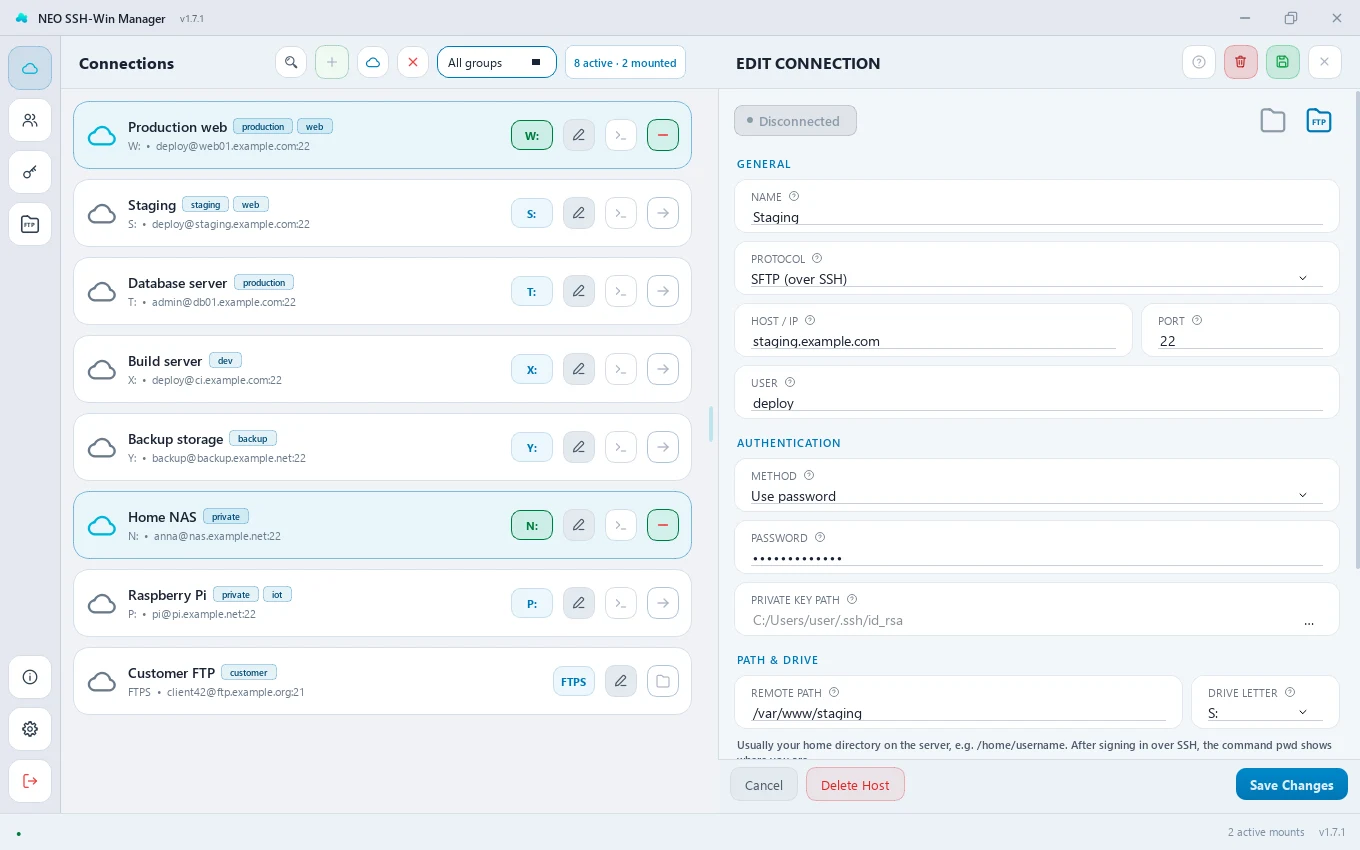Toggle the X: drive badge for Build server
This screenshot has height=850, width=1360.
[x=532, y=369]
